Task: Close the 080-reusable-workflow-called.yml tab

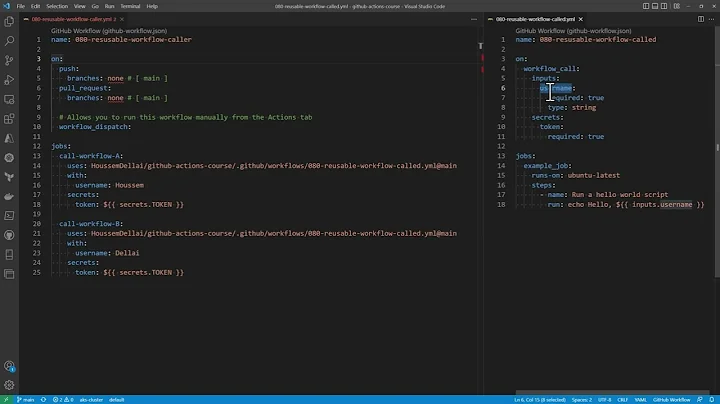Action: coord(580,19)
